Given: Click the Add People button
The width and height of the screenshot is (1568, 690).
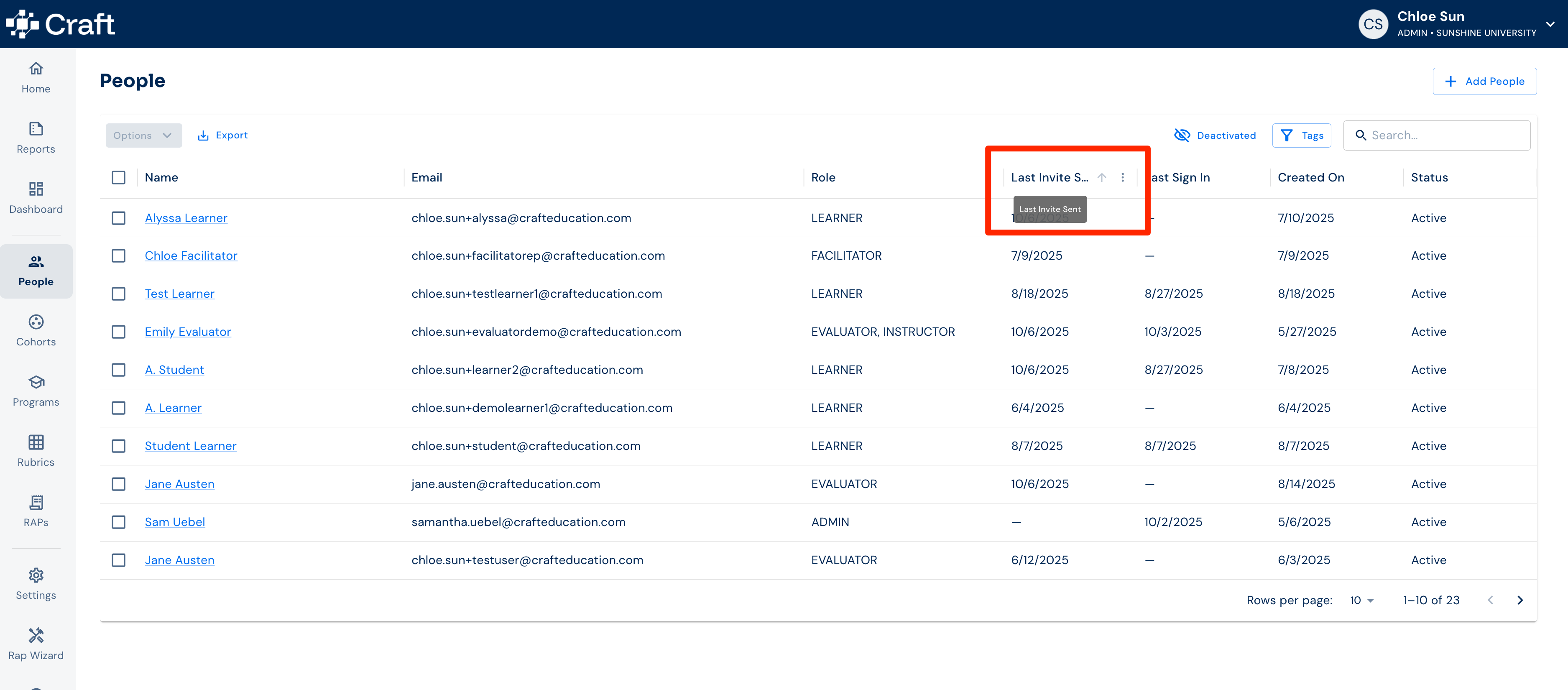Looking at the screenshot, I should pyautogui.click(x=1484, y=81).
